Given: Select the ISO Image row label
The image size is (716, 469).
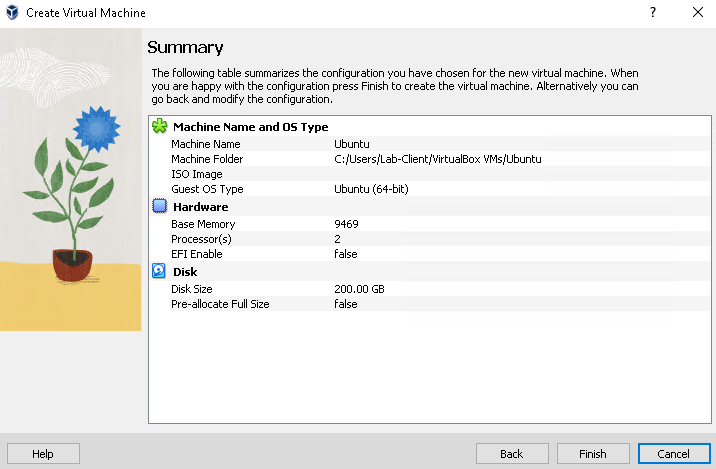Looking at the screenshot, I should point(196,174).
